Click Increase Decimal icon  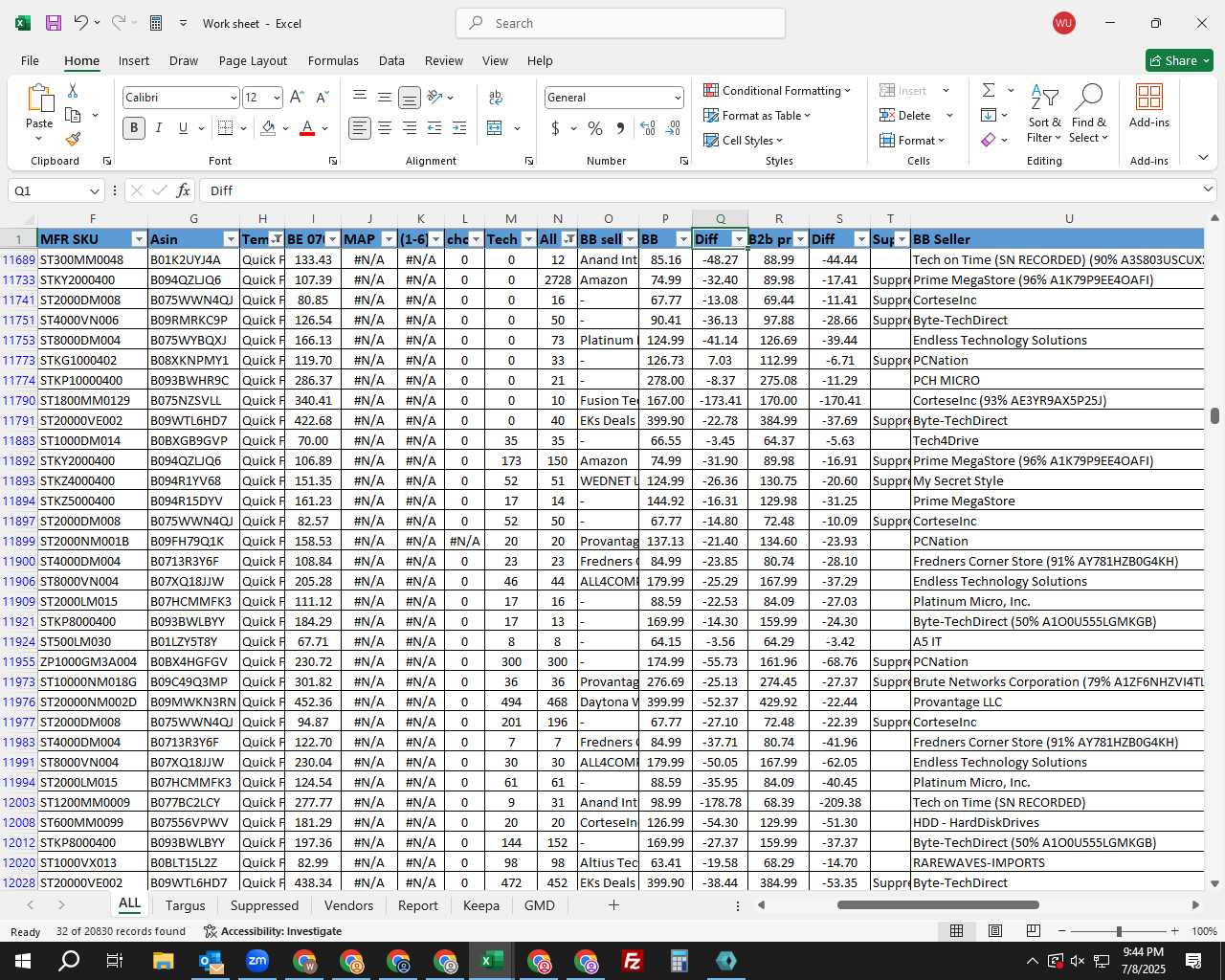[648, 128]
